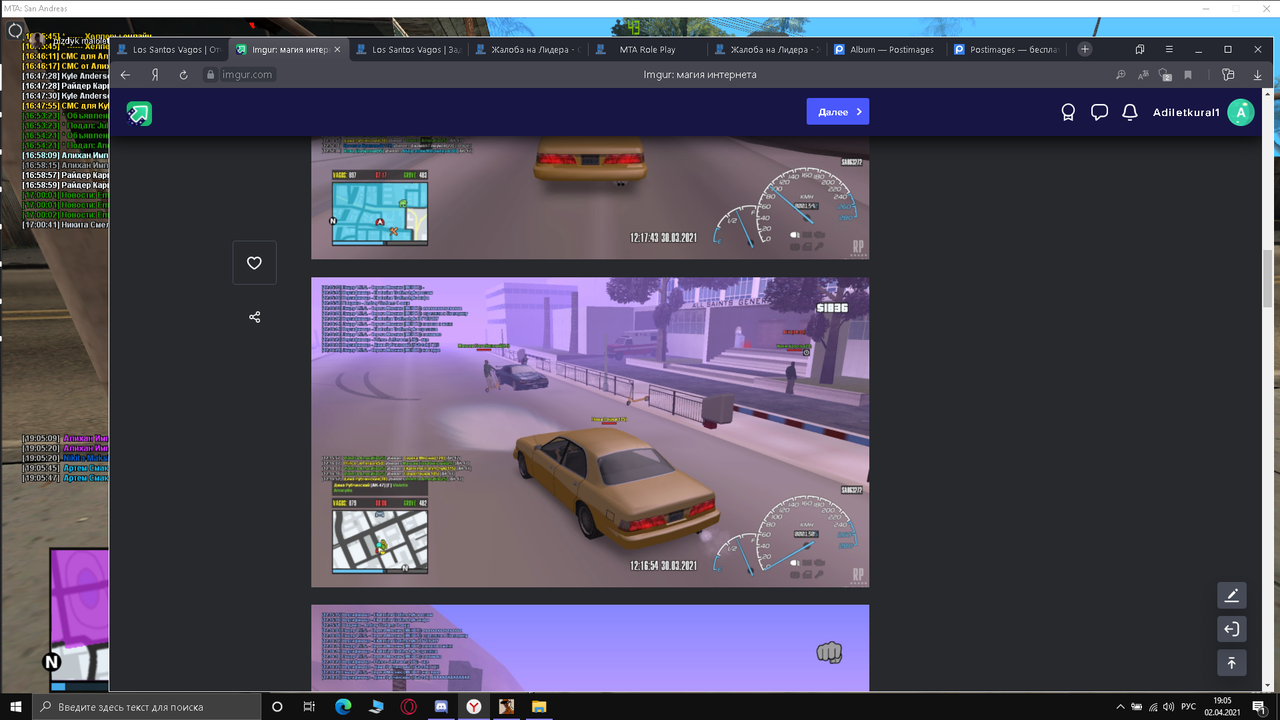Open Imgur notifications bell
1280x720 pixels.
pyautogui.click(x=1130, y=113)
